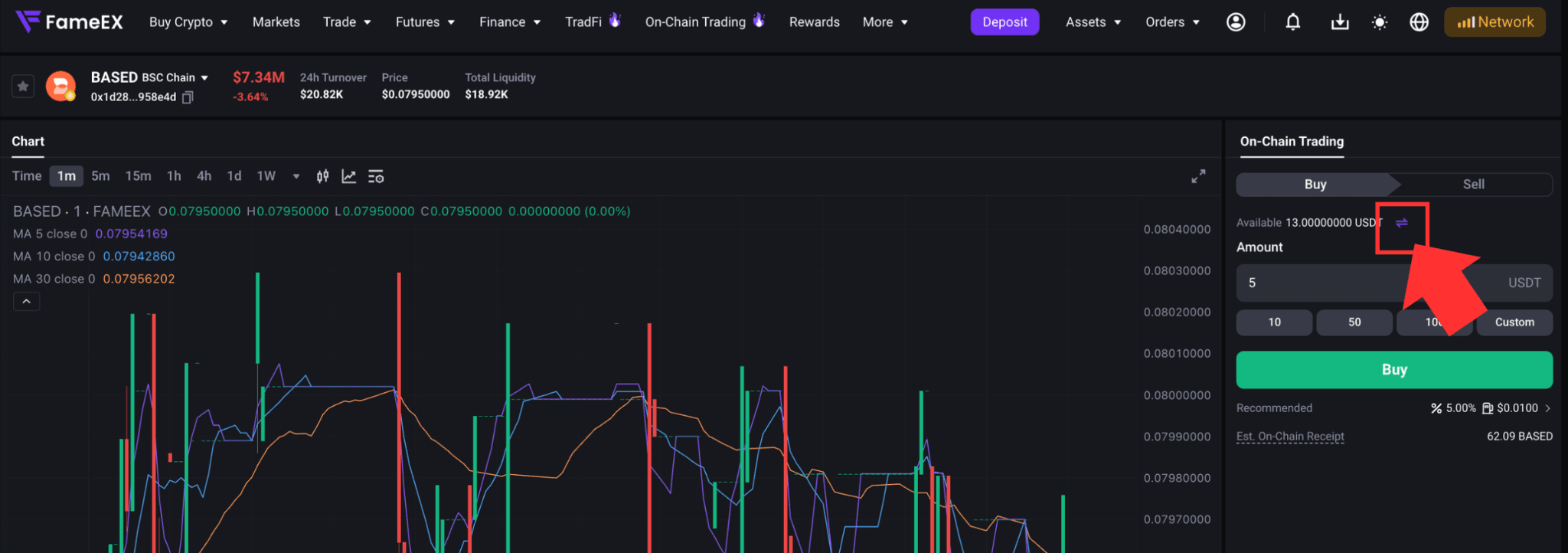Viewport: 1568px width, 553px height.
Task: Select the 1W timeframe
Action: pyautogui.click(x=266, y=176)
